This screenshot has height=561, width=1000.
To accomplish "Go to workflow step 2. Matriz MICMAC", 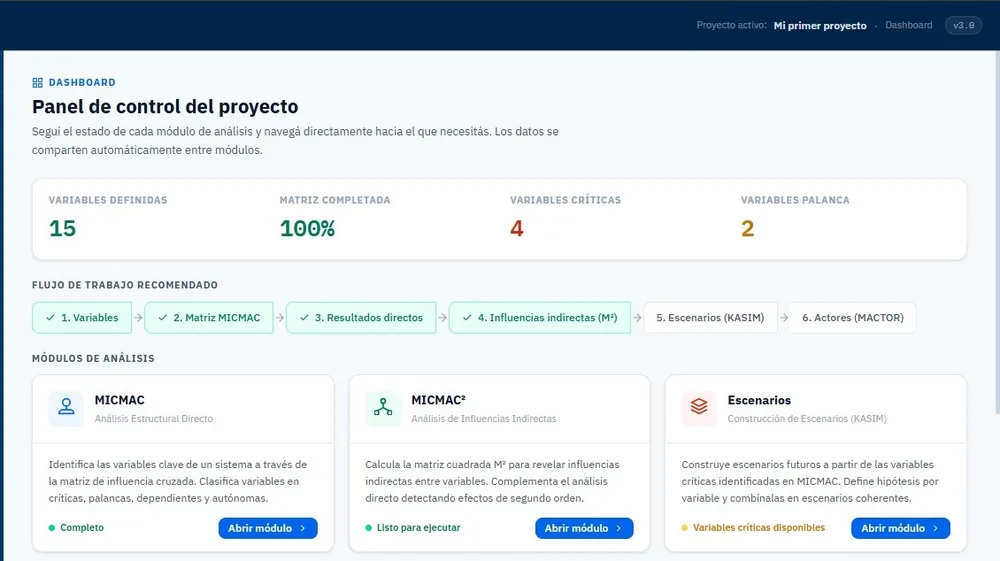I will click(209, 317).
